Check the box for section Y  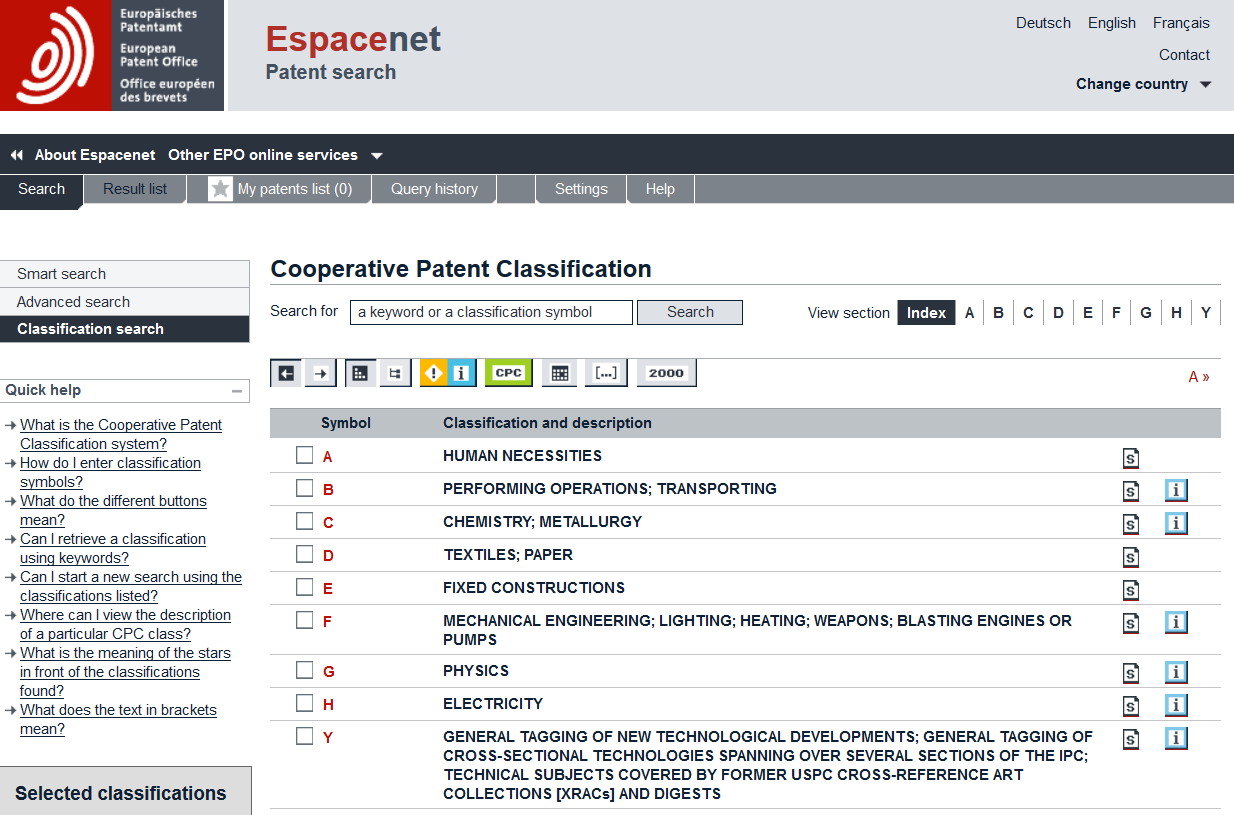point(305,736)
